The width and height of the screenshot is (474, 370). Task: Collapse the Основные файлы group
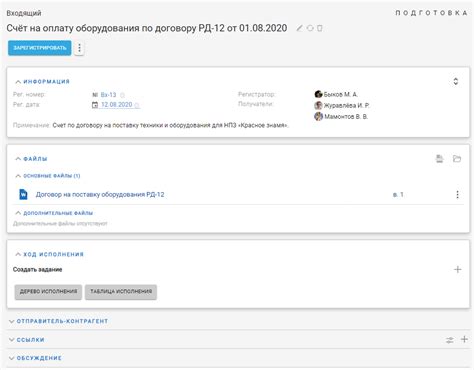[18, 176]
